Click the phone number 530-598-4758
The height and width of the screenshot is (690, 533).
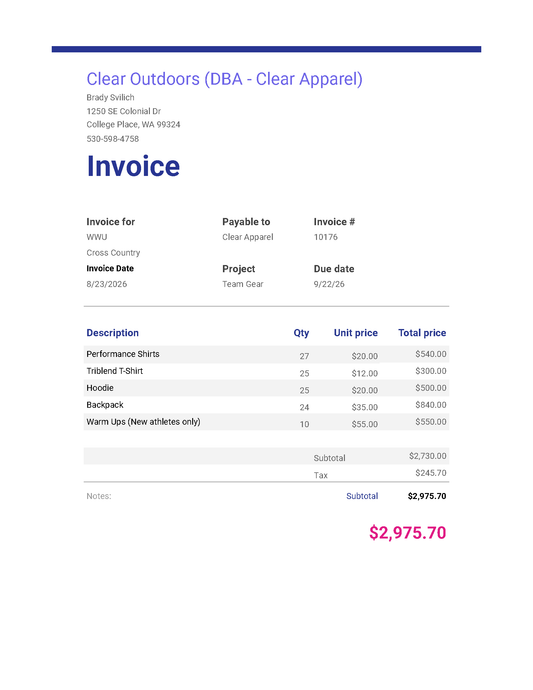click(113, 139)
